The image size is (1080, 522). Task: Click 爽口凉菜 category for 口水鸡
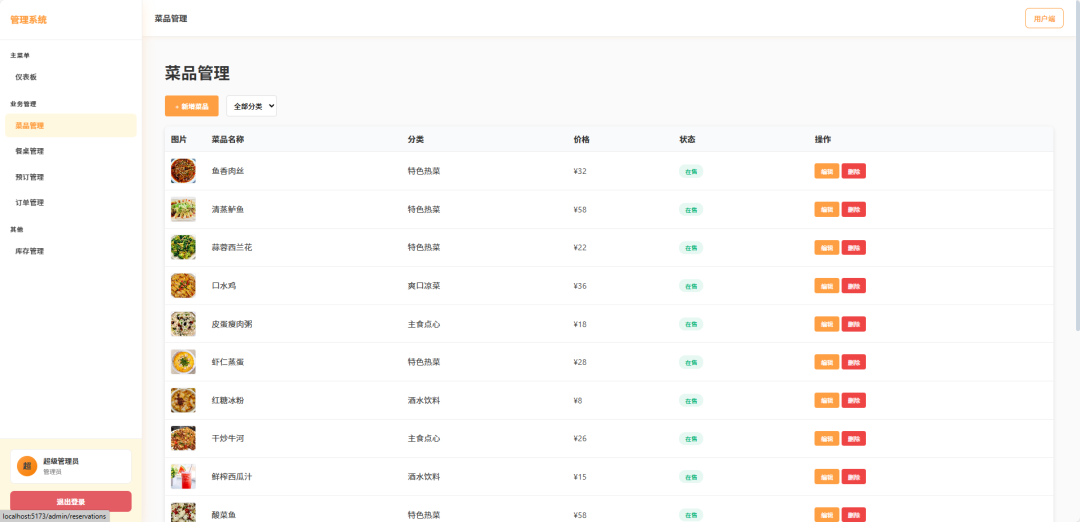[x=424, y=285]
